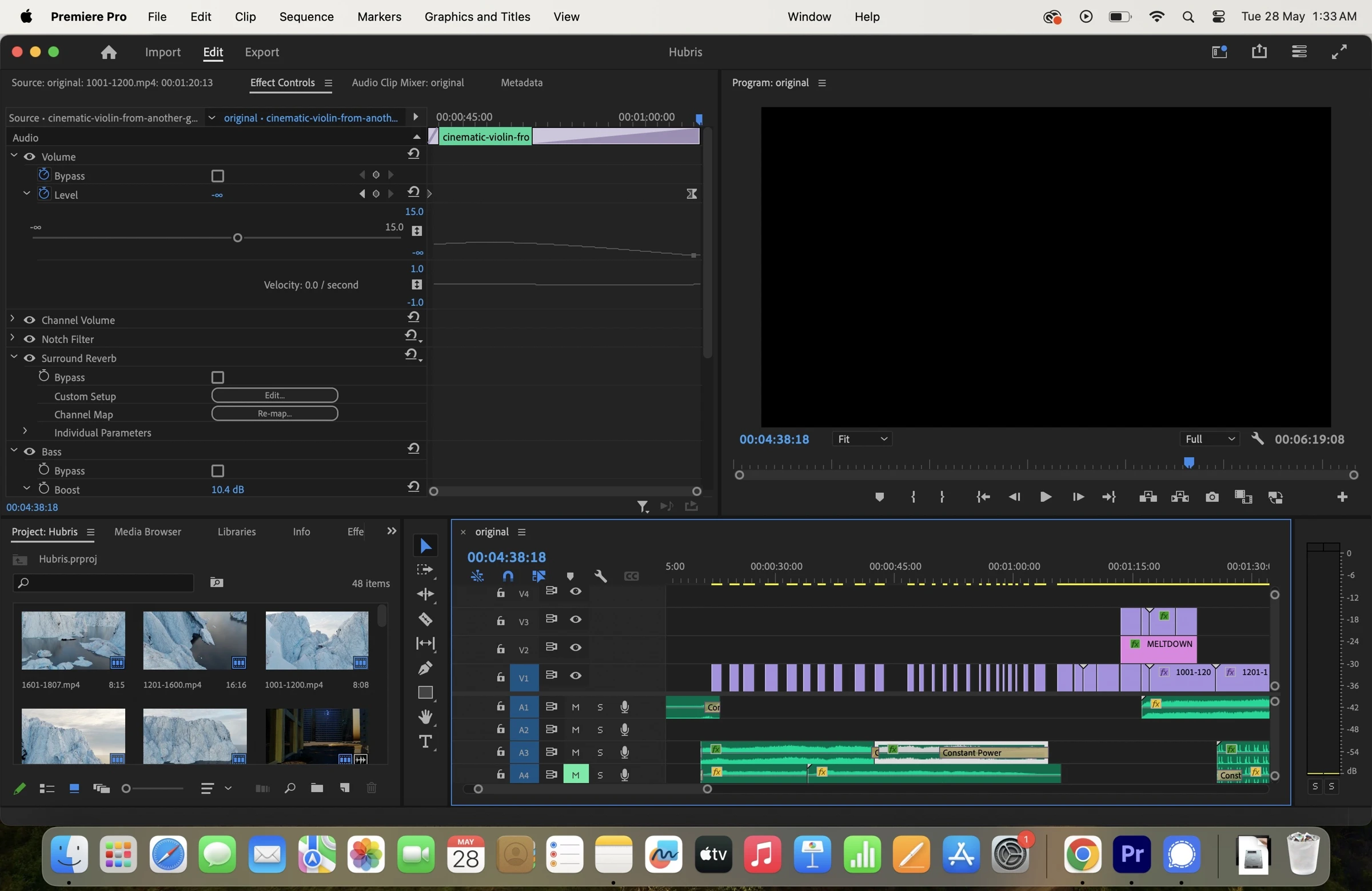1372x891 pixels.
Task: Click the Export Frame camera icon
Action: [x=1212, y=497]
